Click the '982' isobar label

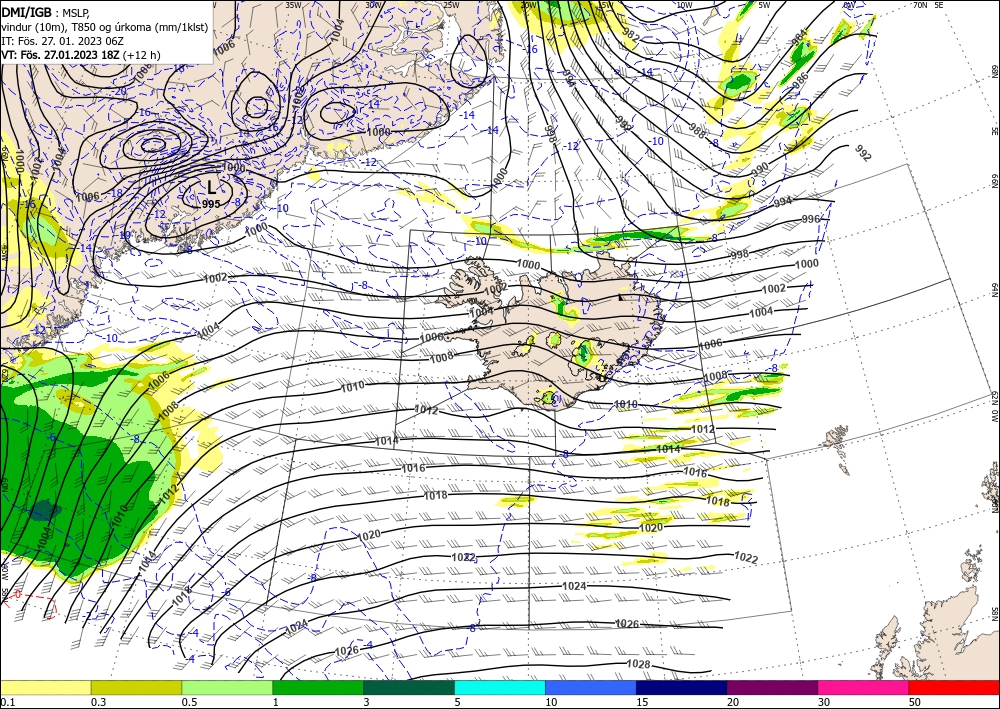(x=630, y=36)
